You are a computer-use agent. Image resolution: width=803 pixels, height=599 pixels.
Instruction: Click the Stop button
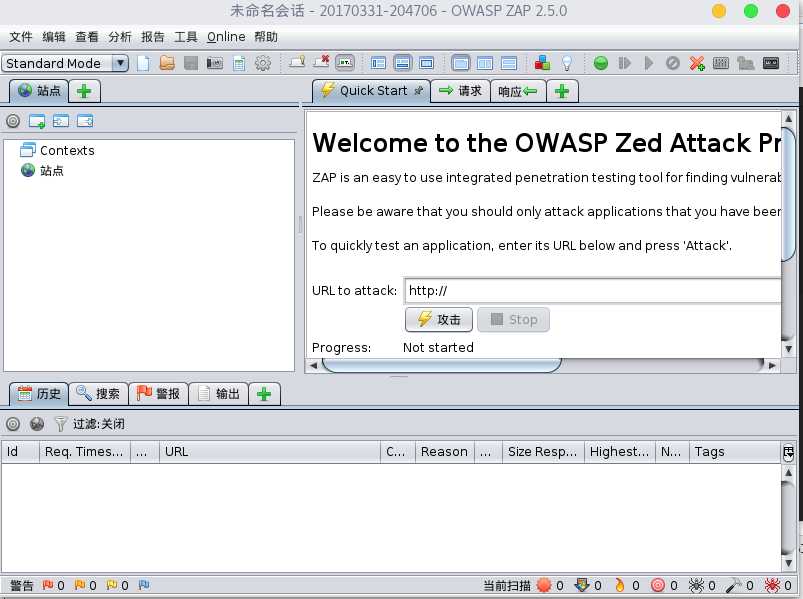coord(514,319)
